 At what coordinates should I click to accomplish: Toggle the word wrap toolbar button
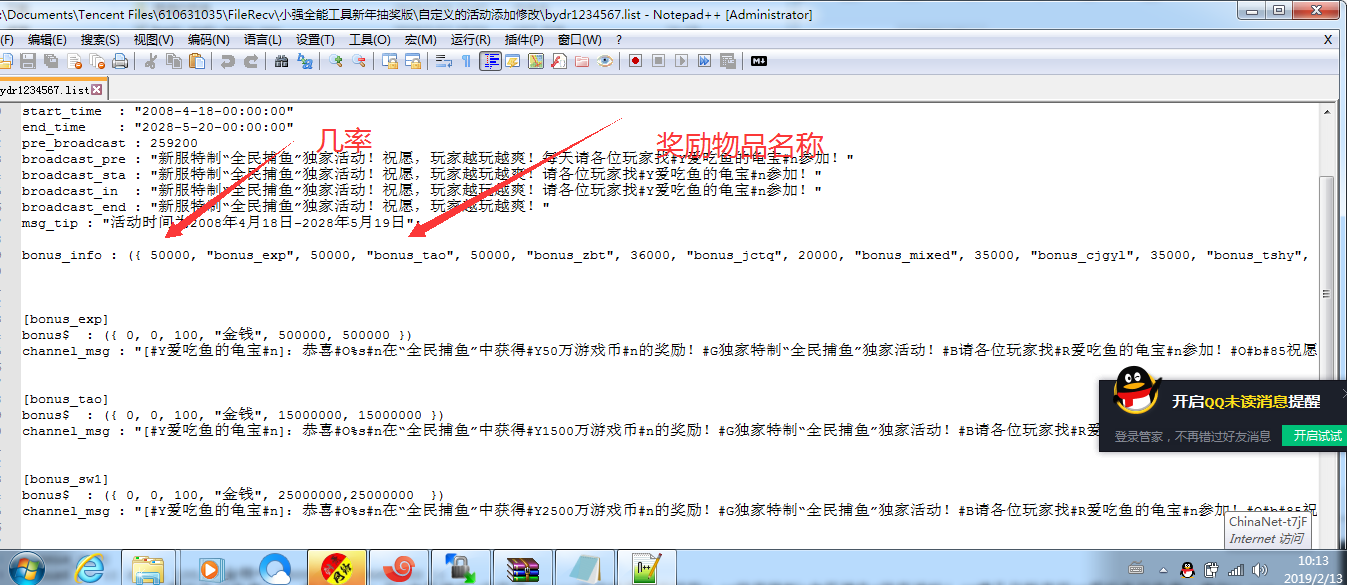click(444, 61)
